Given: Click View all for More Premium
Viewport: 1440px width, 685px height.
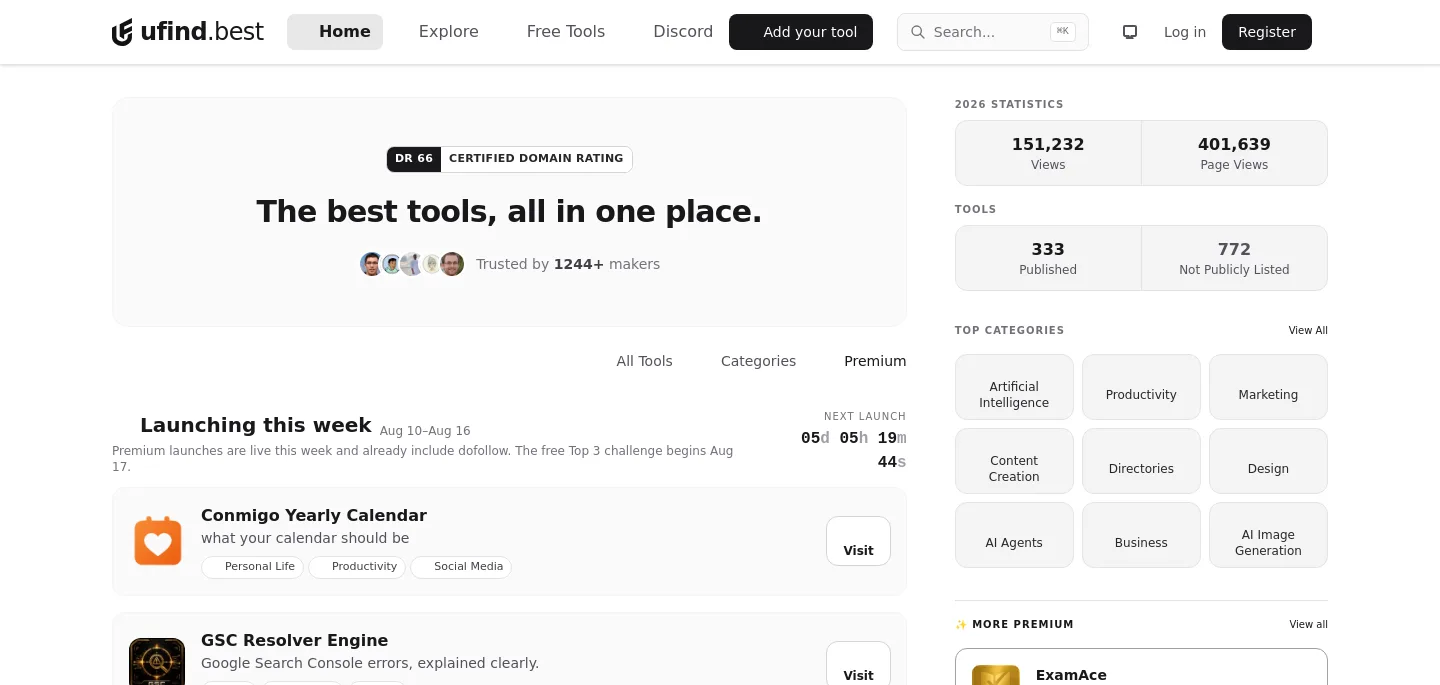Looking at the screenshot, I should tap(1308, 625).
